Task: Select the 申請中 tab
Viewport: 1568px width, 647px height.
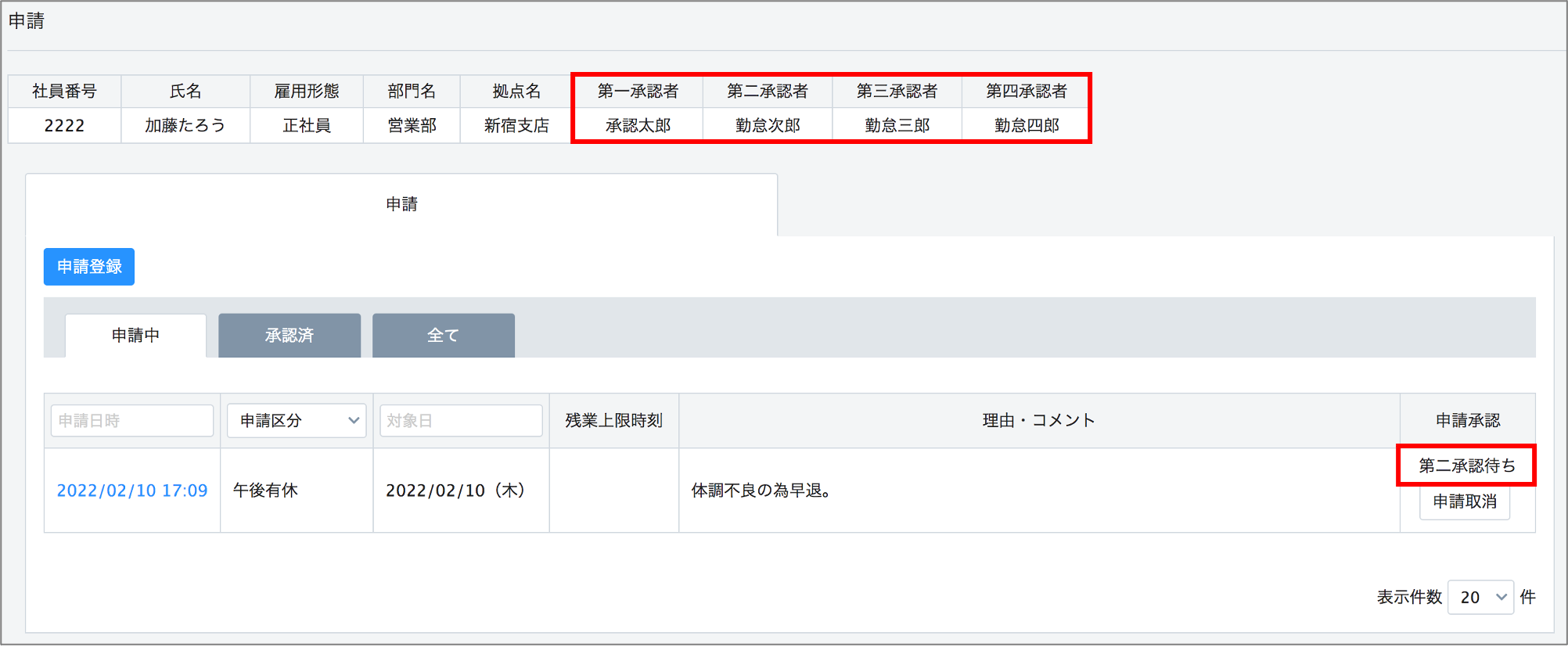Action: 135,336
